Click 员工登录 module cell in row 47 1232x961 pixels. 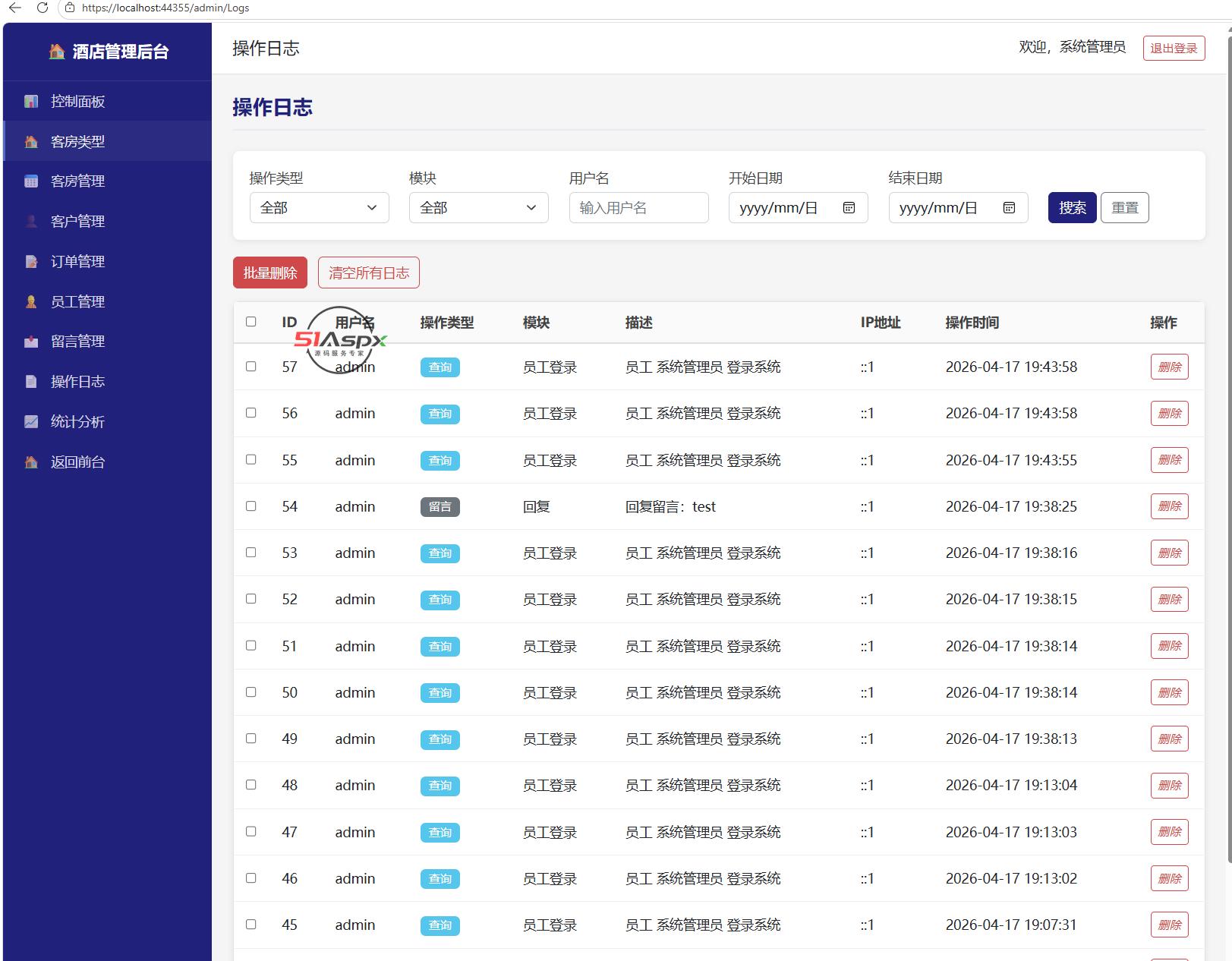point(550,832)
